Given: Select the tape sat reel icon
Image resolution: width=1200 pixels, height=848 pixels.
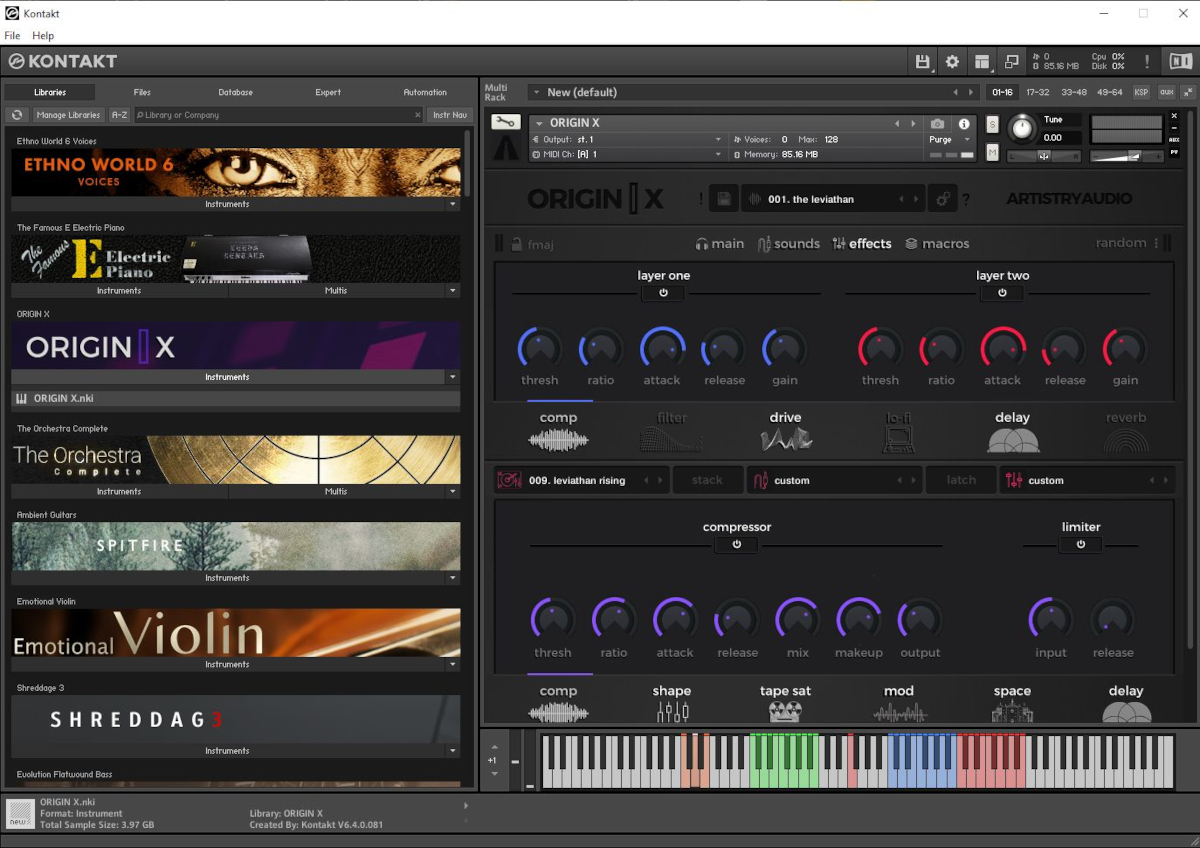Looking at the screenshot, I should click(x=785, y=712).
